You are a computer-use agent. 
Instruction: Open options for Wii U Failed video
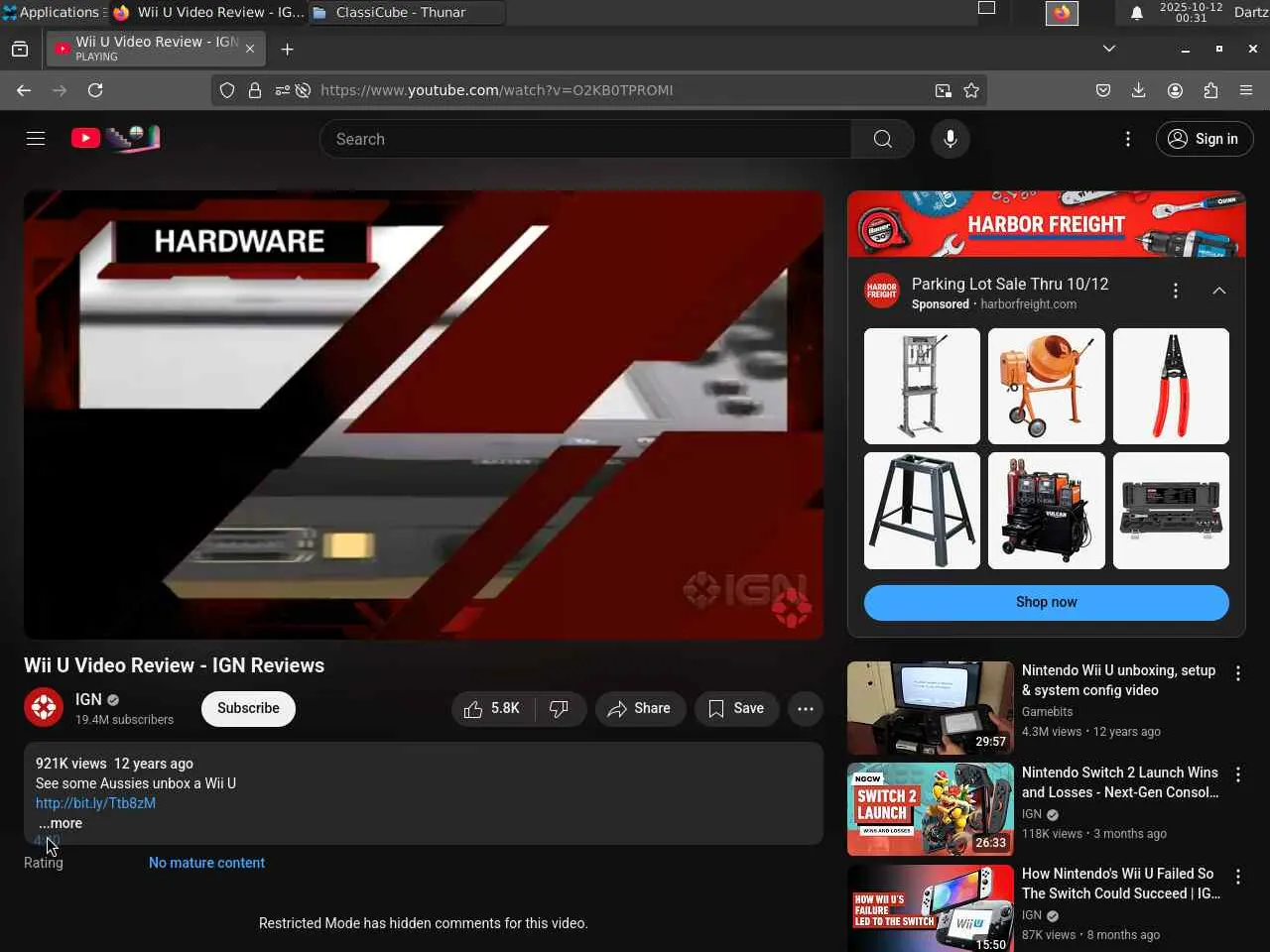click(x=1238, y=877)
